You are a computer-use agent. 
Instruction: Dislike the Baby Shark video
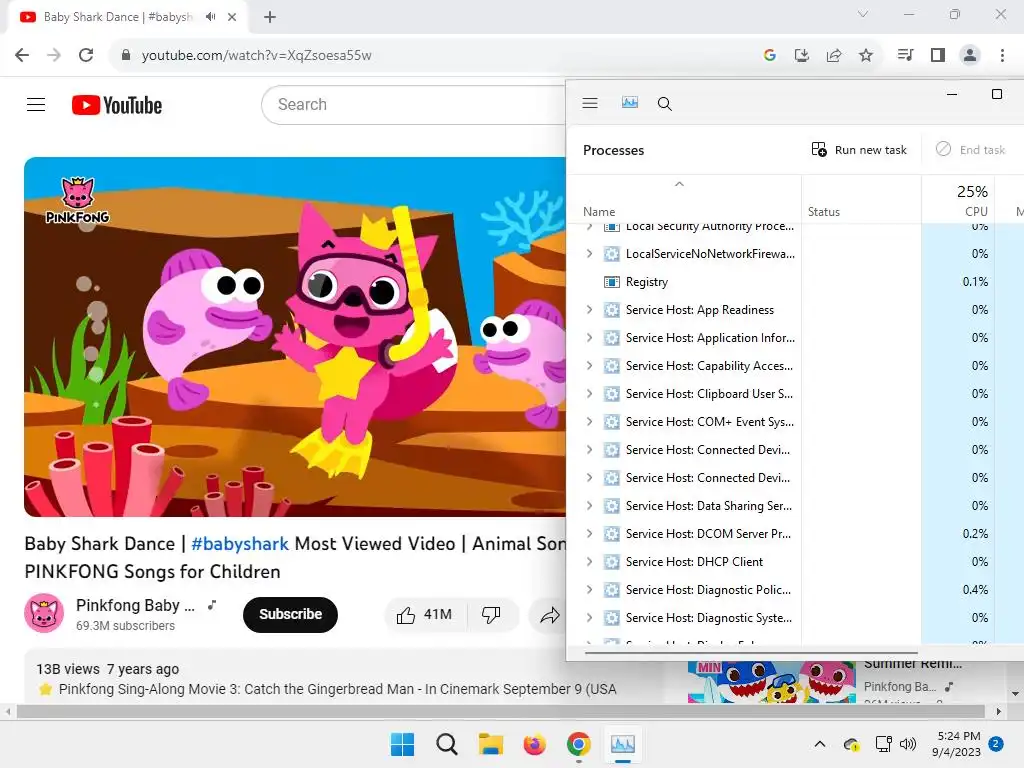(x=491, y=615)
